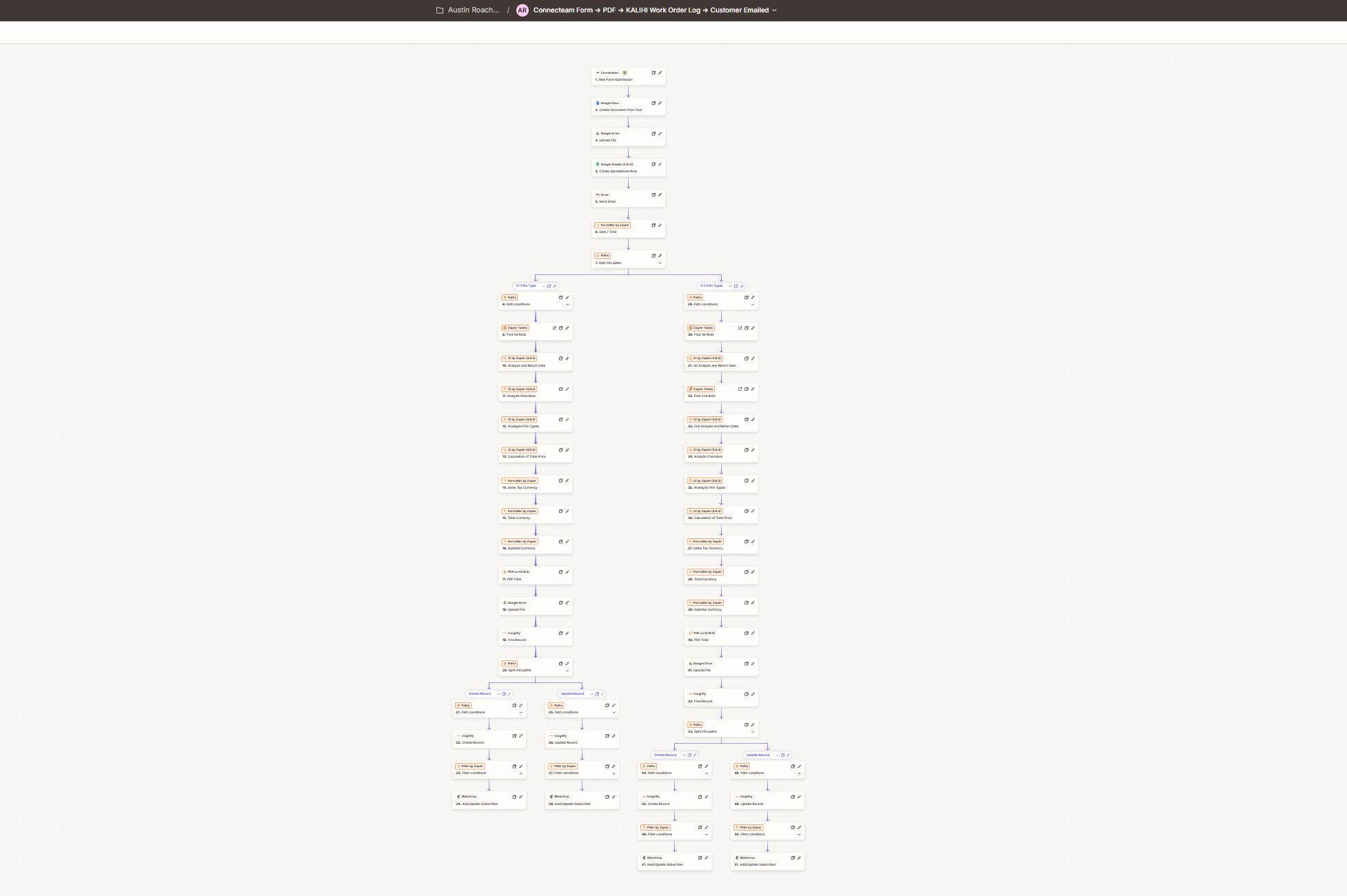Image resolution: width=1347 pixels, height=896 pixels.
Task: Click the edit pencil on step 7 Split into paths
Action: click(660, 256)
